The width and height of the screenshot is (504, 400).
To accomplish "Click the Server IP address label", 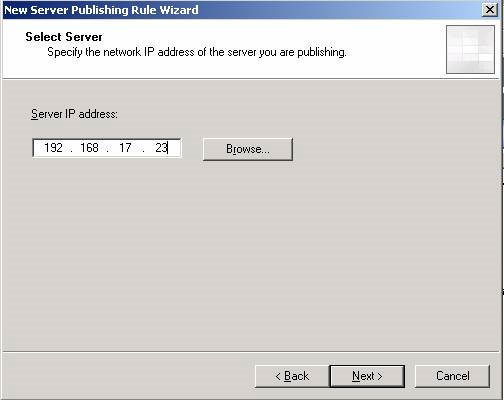I will (74, 114).
